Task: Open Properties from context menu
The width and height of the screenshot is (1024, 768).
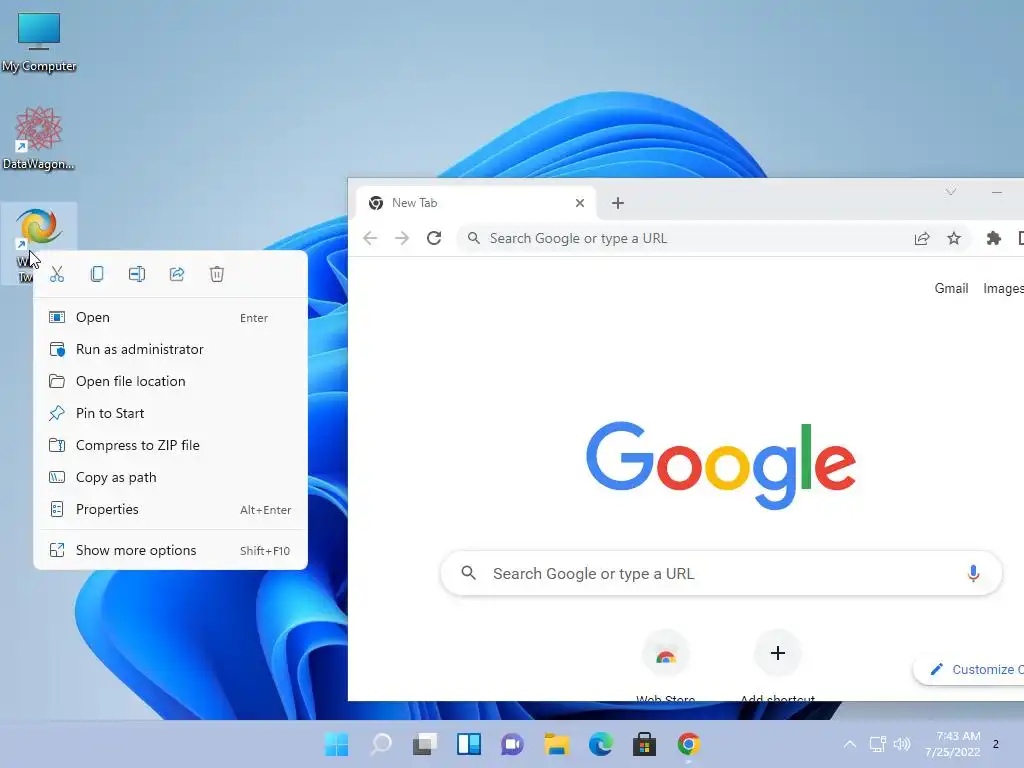Action: click(x=170, y=509)
